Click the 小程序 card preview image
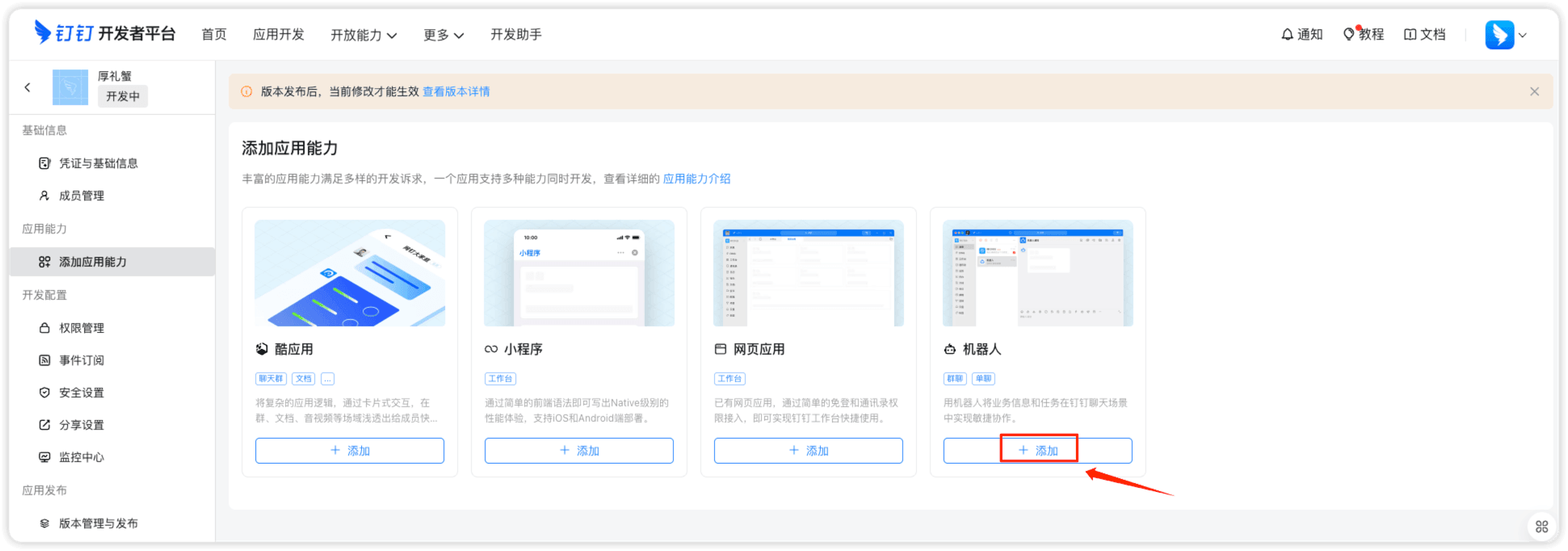 [x=579, y=273]
